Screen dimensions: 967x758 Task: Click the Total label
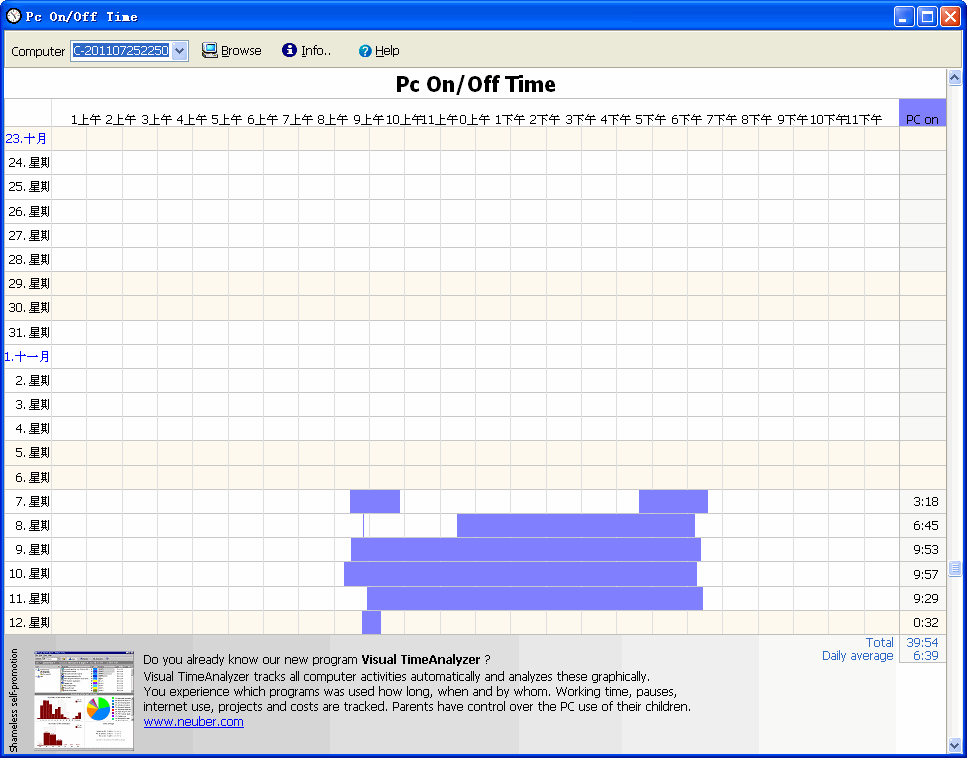(879, 643)
